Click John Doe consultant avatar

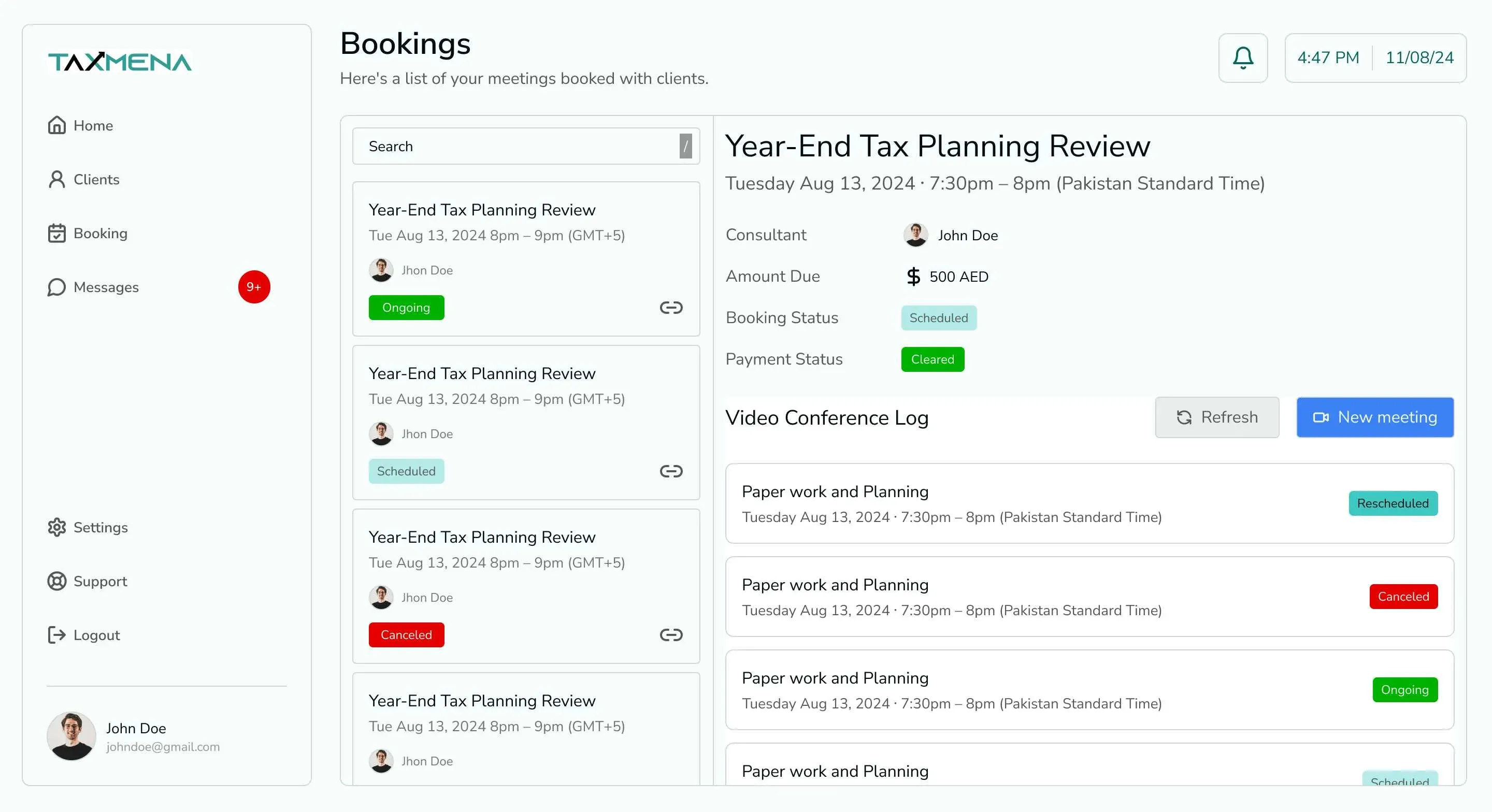coord(915,235)
